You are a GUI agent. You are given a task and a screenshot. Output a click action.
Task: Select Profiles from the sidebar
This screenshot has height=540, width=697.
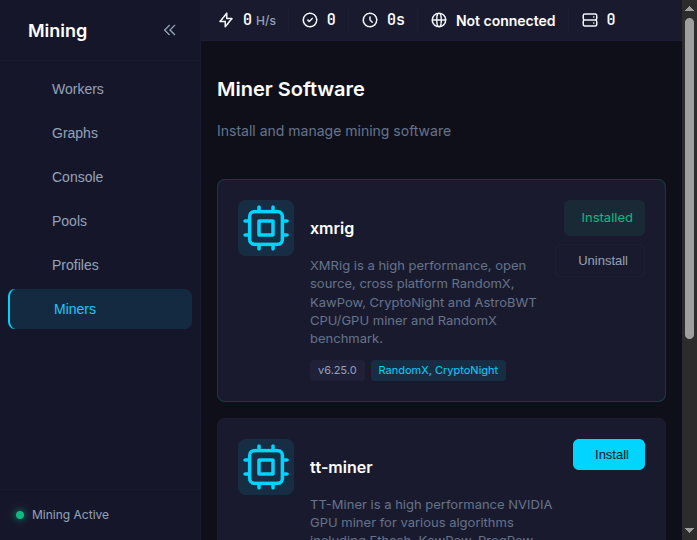pyautogui.click(x=75, y=265)
